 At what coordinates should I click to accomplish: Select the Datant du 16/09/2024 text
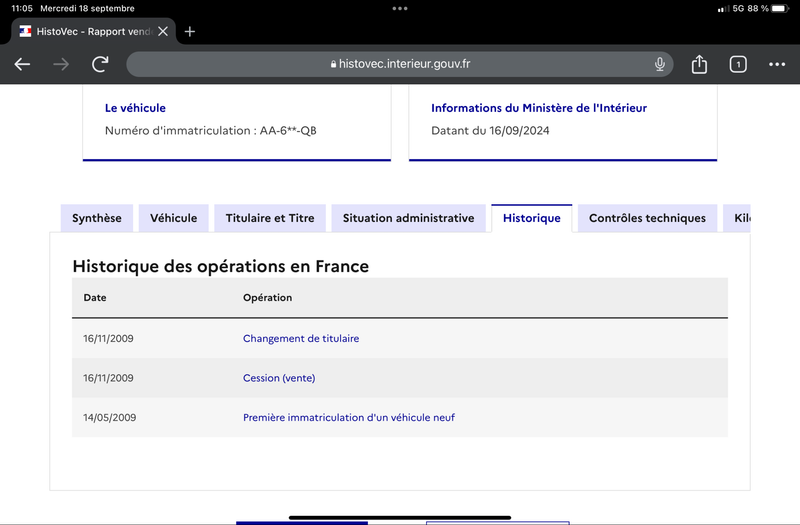[490, 131]
